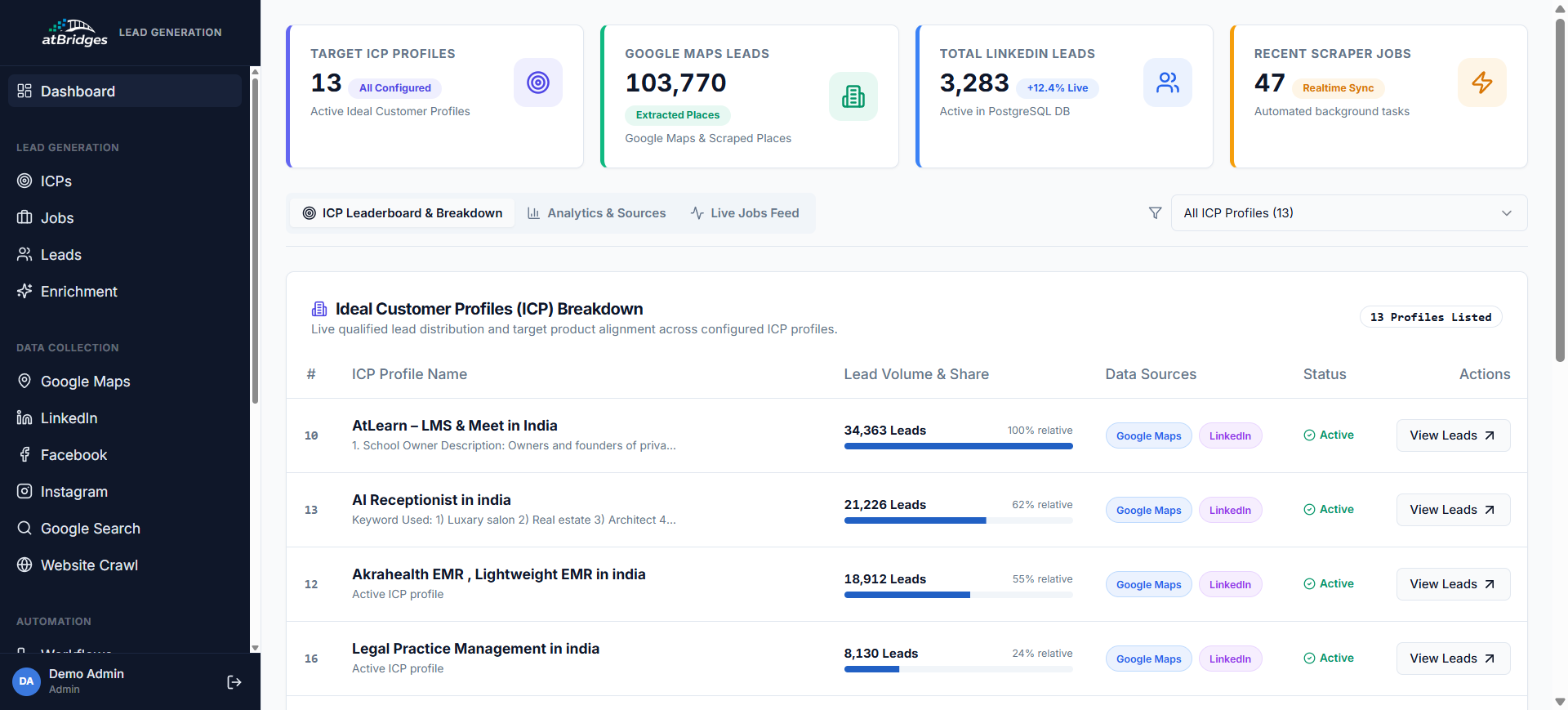The width and height of the screenshot is (1568, 710).
Task: Click the Realtime Sync badge
Action: point(1339,88)
